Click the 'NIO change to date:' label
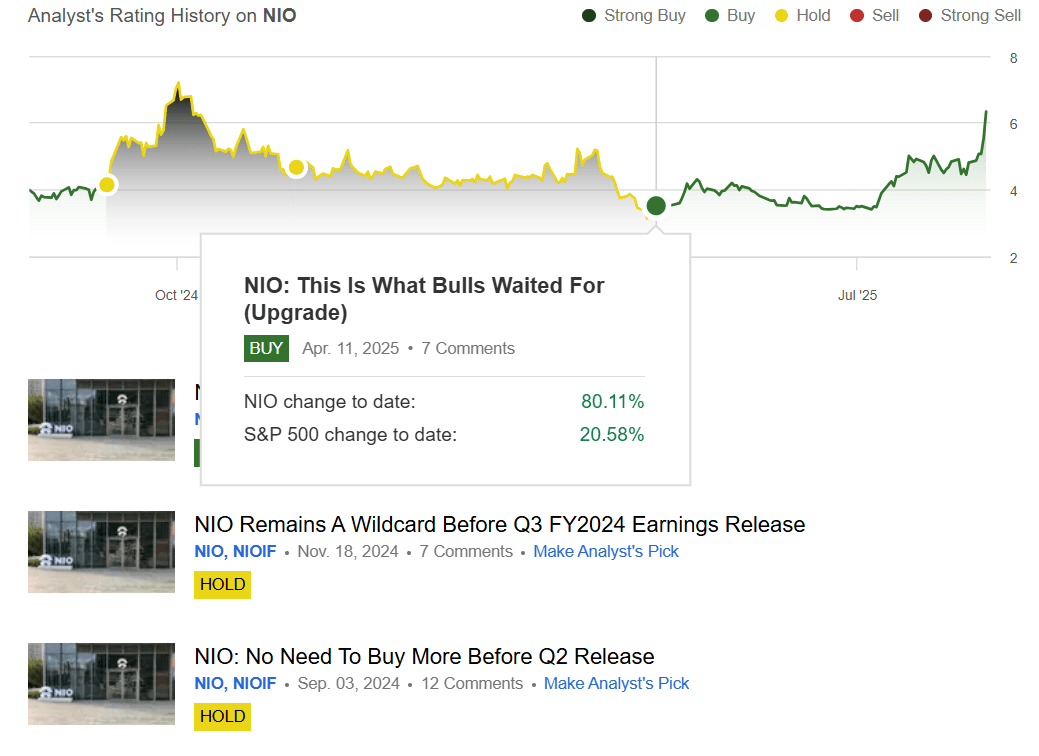 point(329,402)
